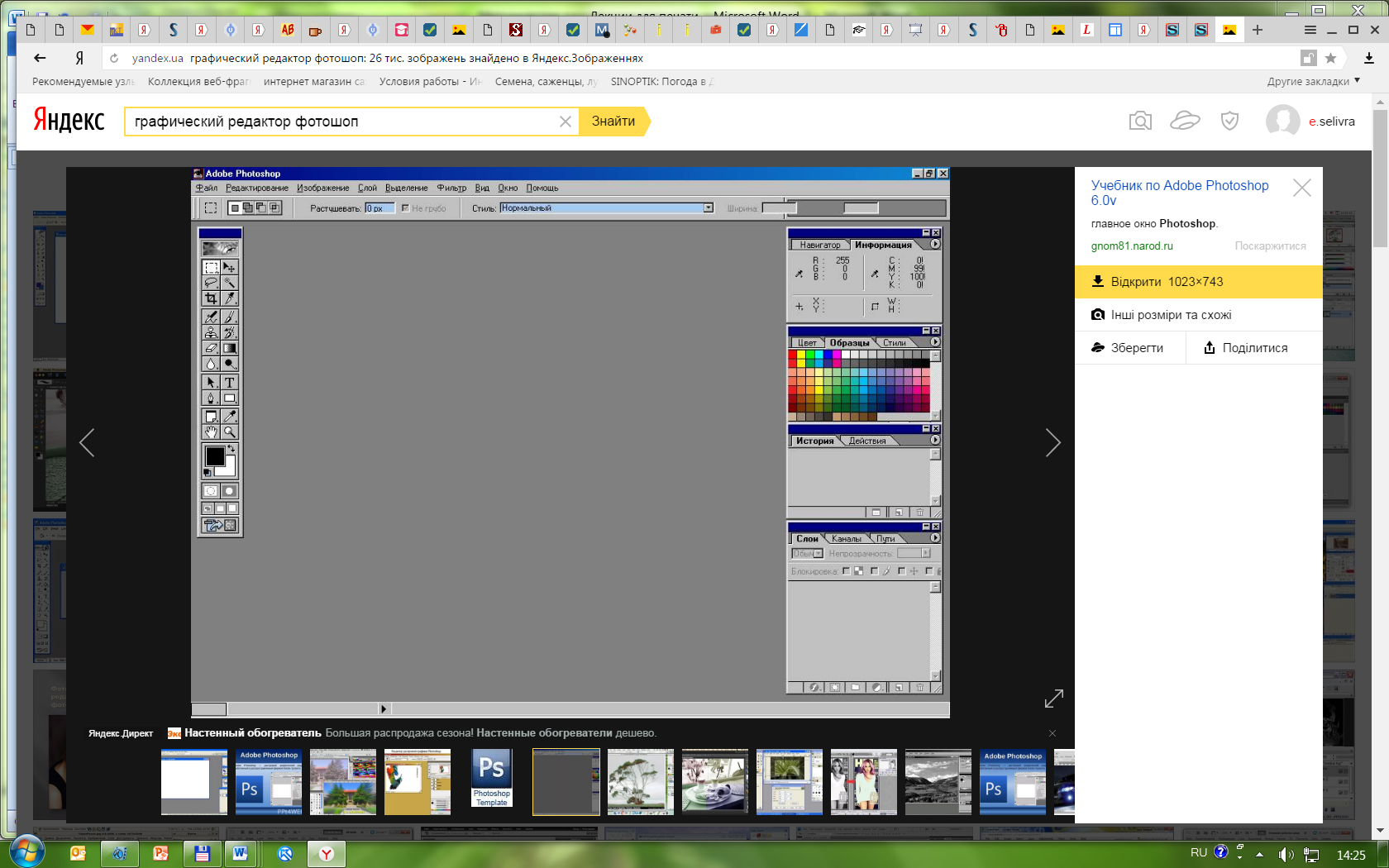
Task: Open the 'SINOPTIK: Погода' bookmark
Action: [x=661, y=81]
